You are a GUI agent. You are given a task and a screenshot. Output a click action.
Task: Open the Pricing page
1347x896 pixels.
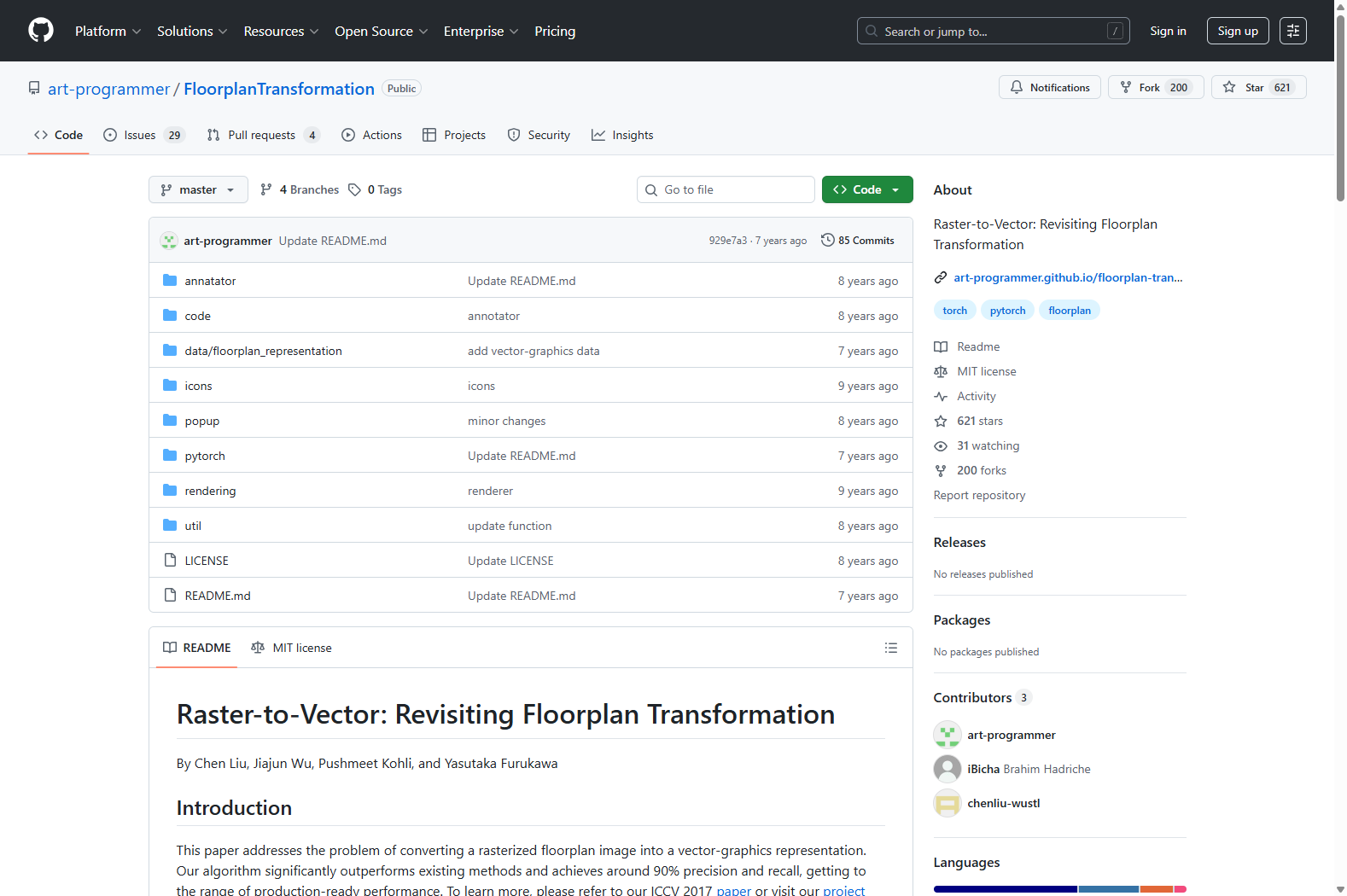555,31
